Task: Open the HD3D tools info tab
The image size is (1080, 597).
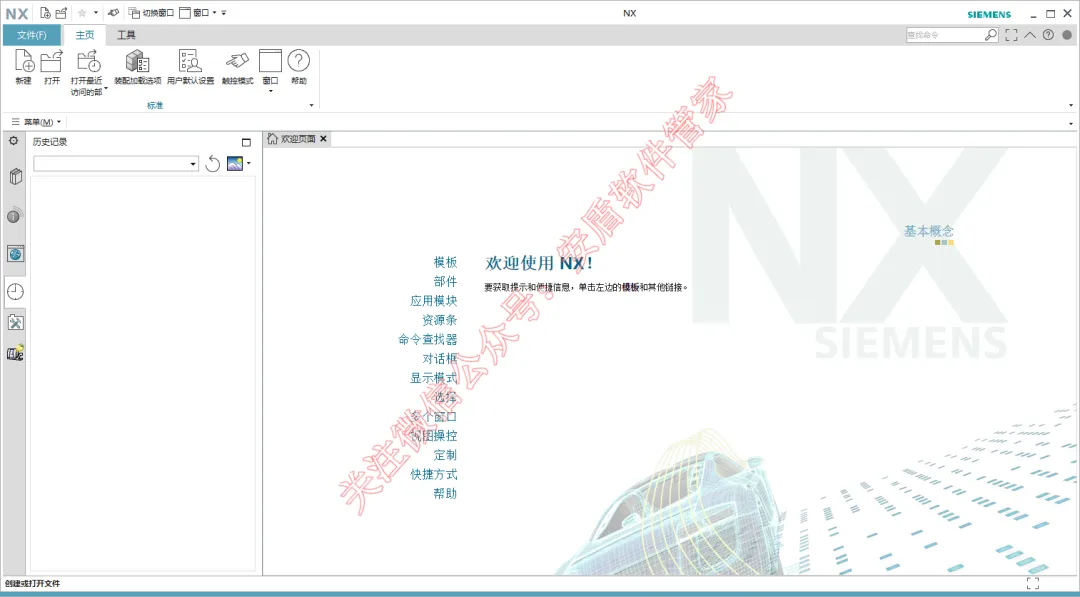Action: click(x=15, y=216)
